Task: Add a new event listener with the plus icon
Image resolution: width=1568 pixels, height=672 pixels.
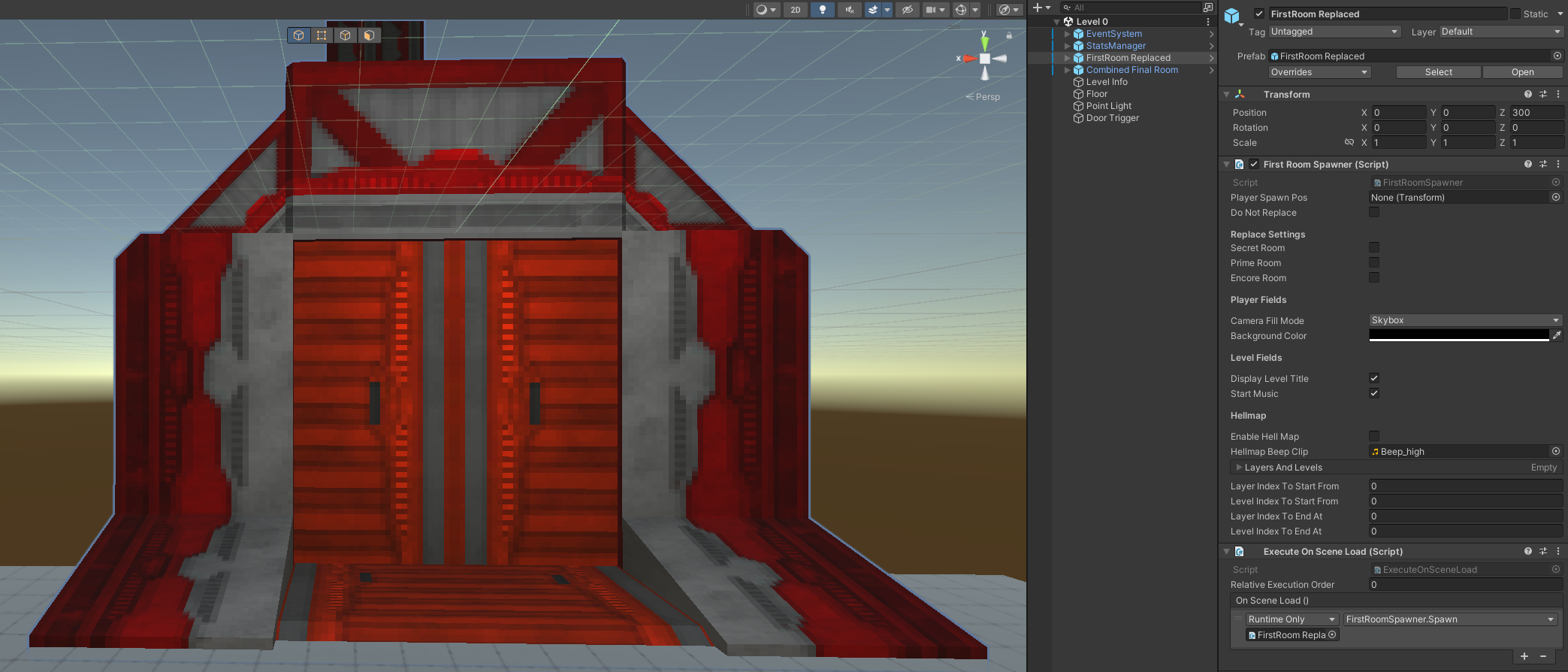Action: click(1524, 656)
